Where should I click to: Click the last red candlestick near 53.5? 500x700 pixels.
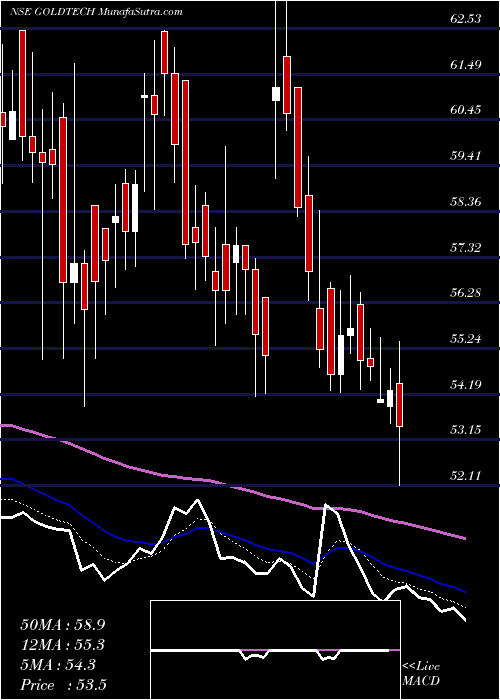point(400,404)
